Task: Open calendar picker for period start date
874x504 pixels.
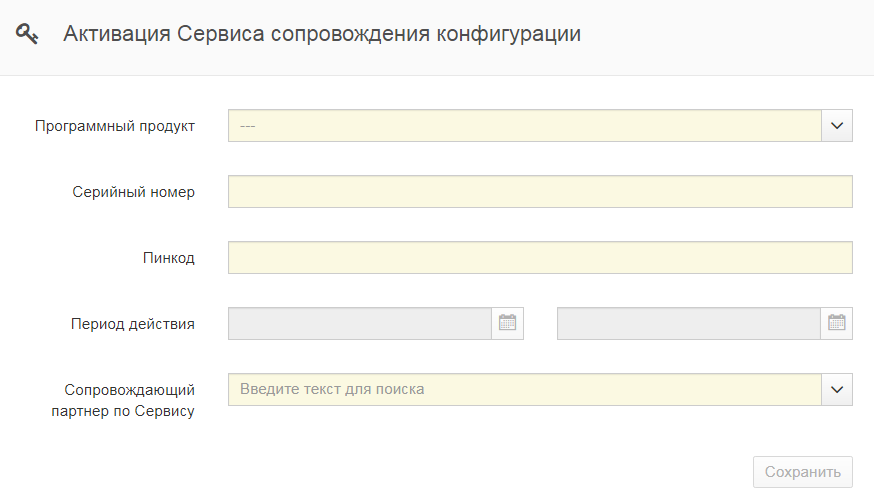Action: click(x=507, y=323)
